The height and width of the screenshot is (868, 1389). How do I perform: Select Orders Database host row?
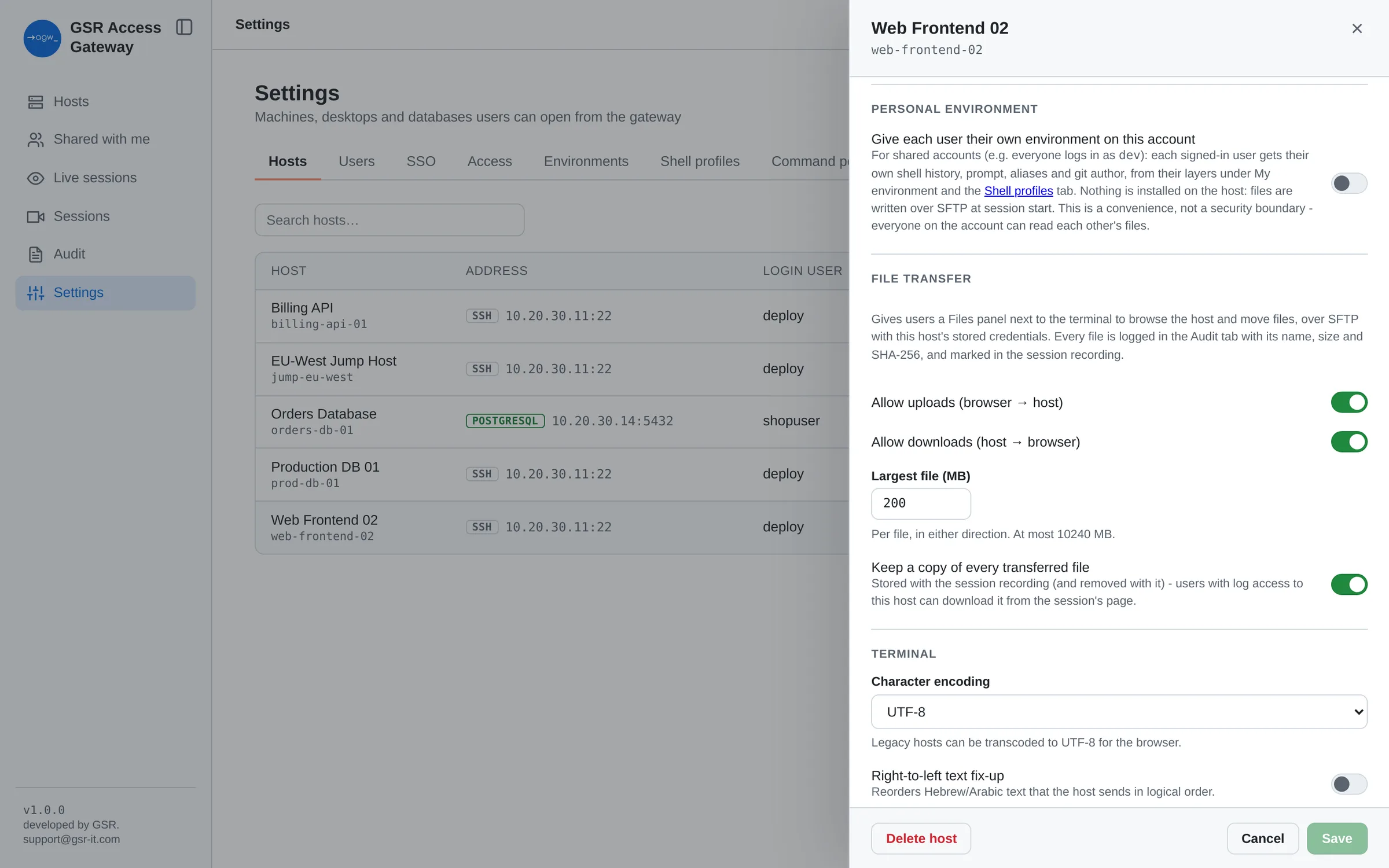[x=552, y=422]
